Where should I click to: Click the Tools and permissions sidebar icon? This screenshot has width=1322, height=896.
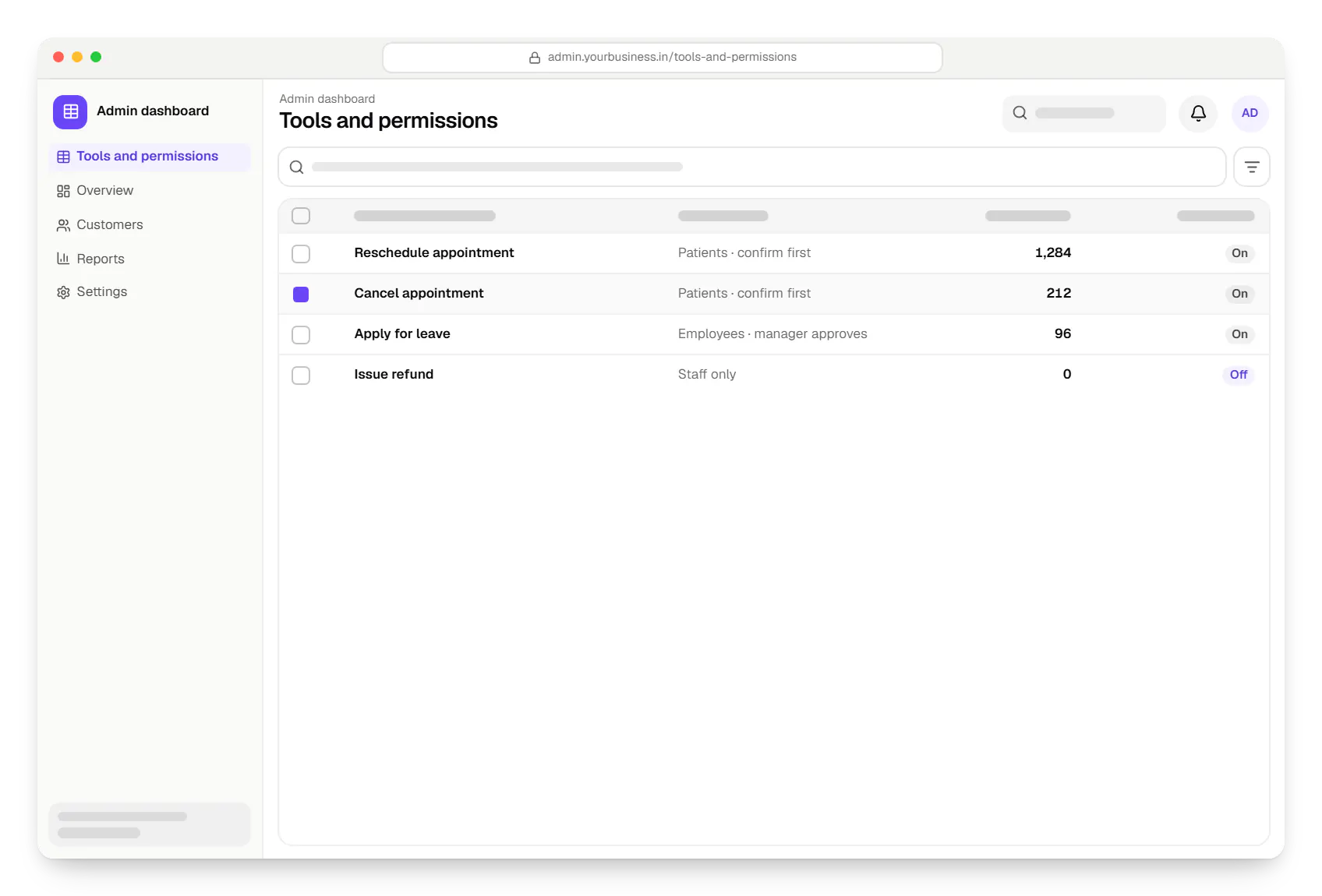(x=63, y=157)
